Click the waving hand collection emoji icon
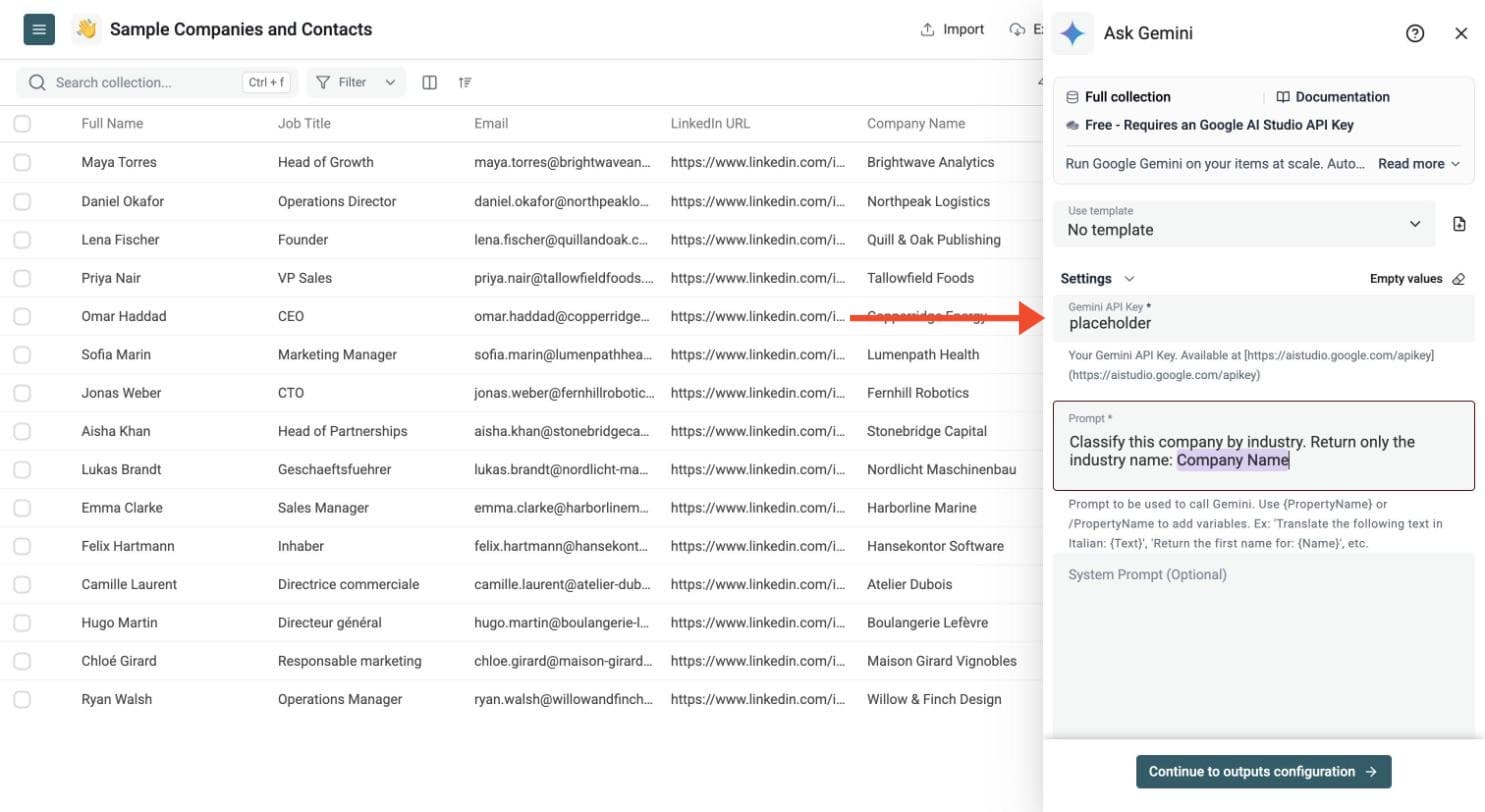The width and height of the screenshot is (1485, 812). [x=86, y=30]
